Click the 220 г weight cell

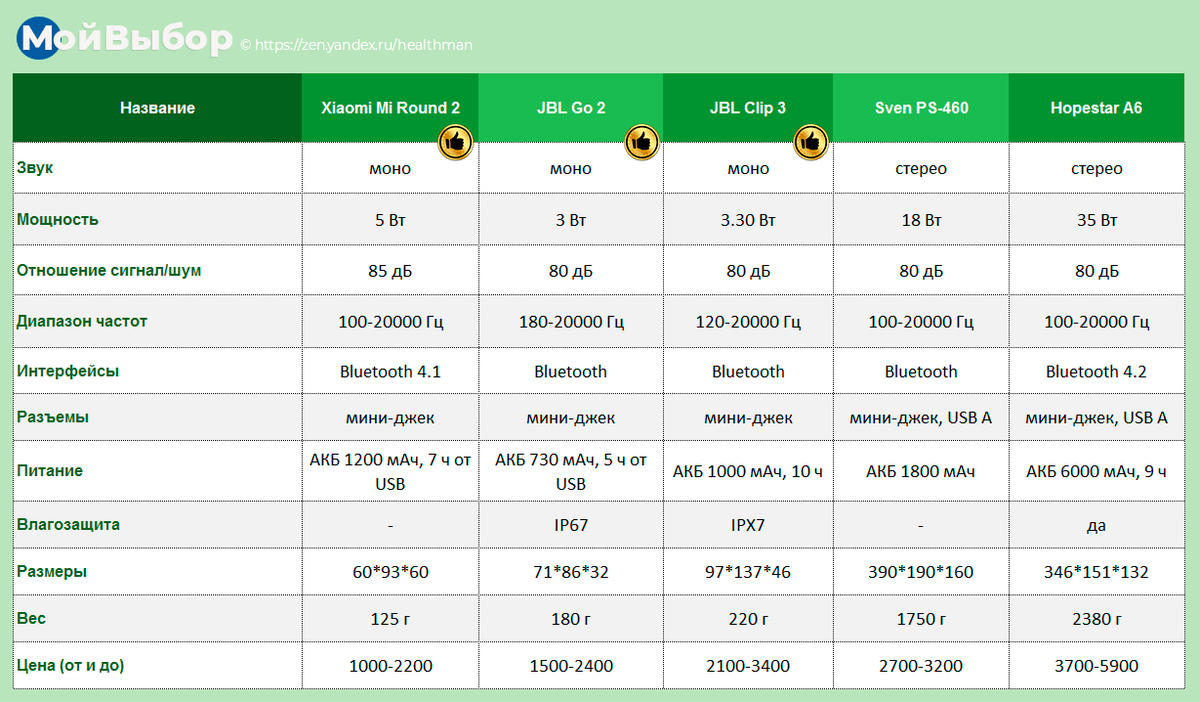(x=748, y=619)
